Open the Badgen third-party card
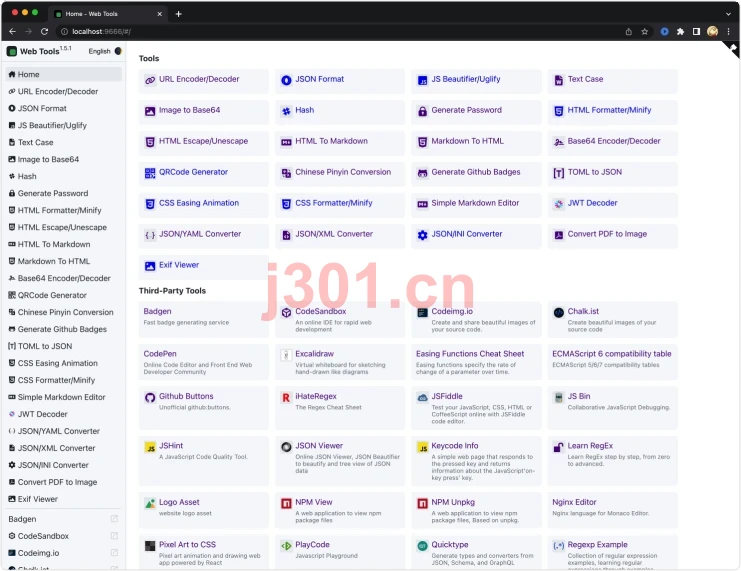 (204, 320)
